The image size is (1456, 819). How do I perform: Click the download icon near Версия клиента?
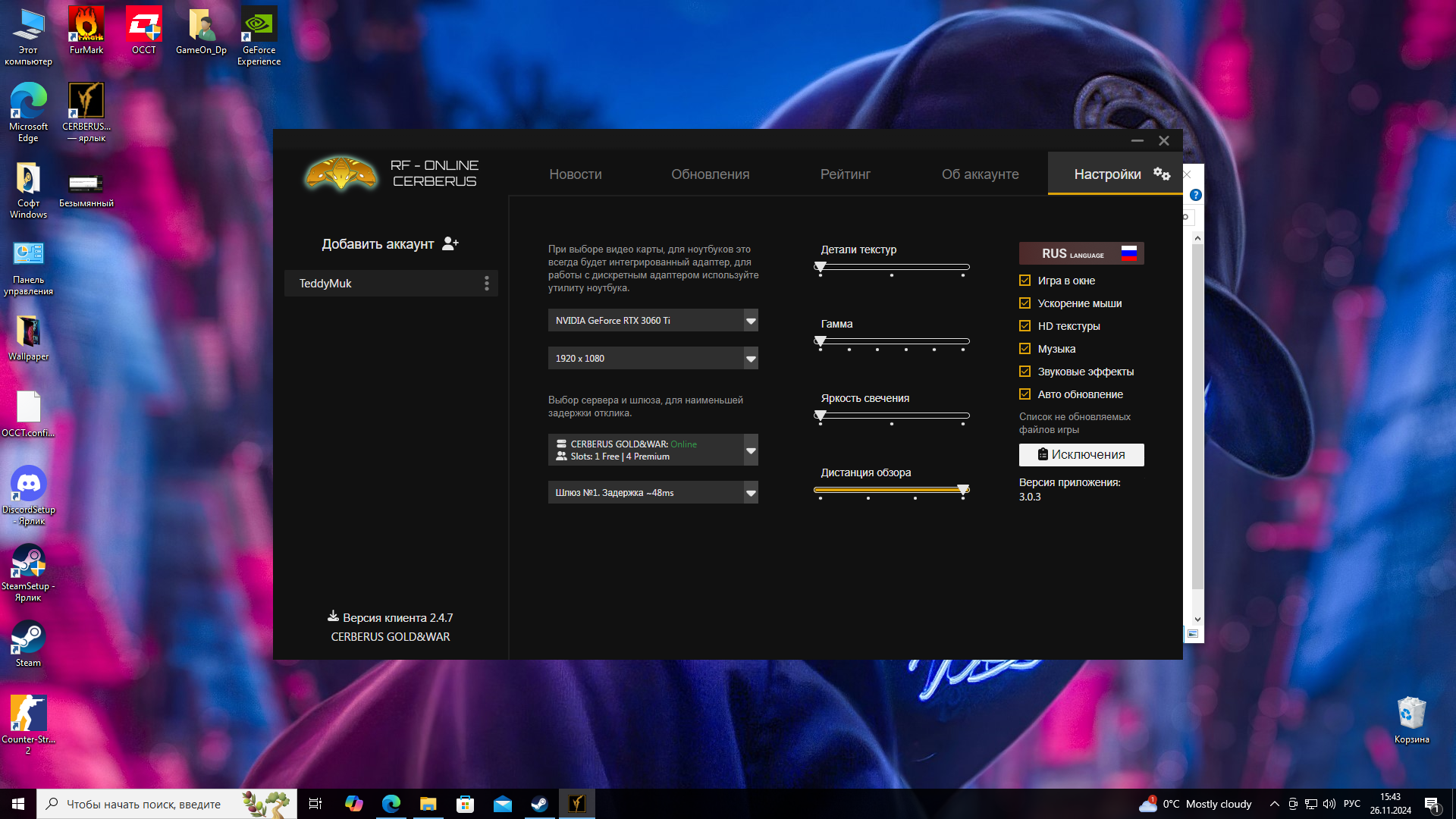(333, 616)
